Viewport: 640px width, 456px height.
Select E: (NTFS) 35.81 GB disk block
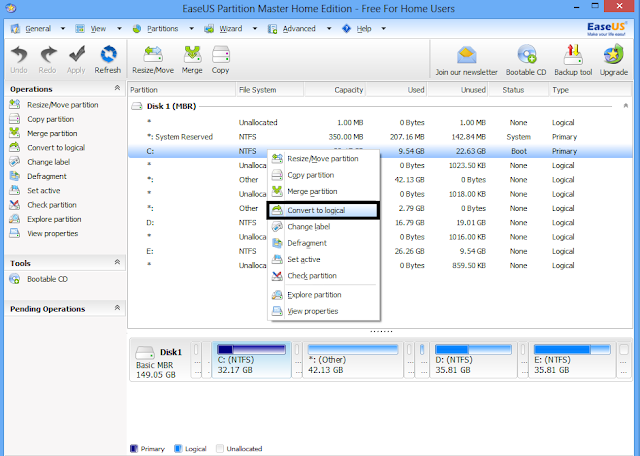point(572,360)
